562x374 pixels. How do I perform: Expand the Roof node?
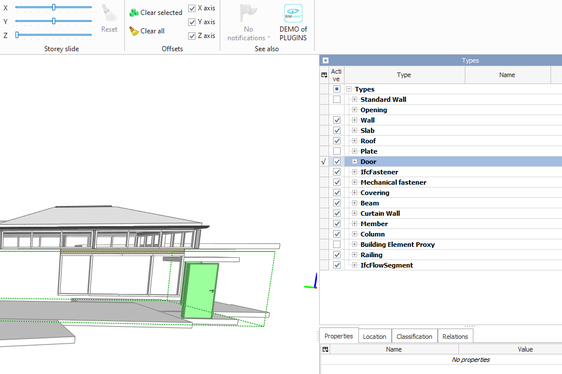354,141
